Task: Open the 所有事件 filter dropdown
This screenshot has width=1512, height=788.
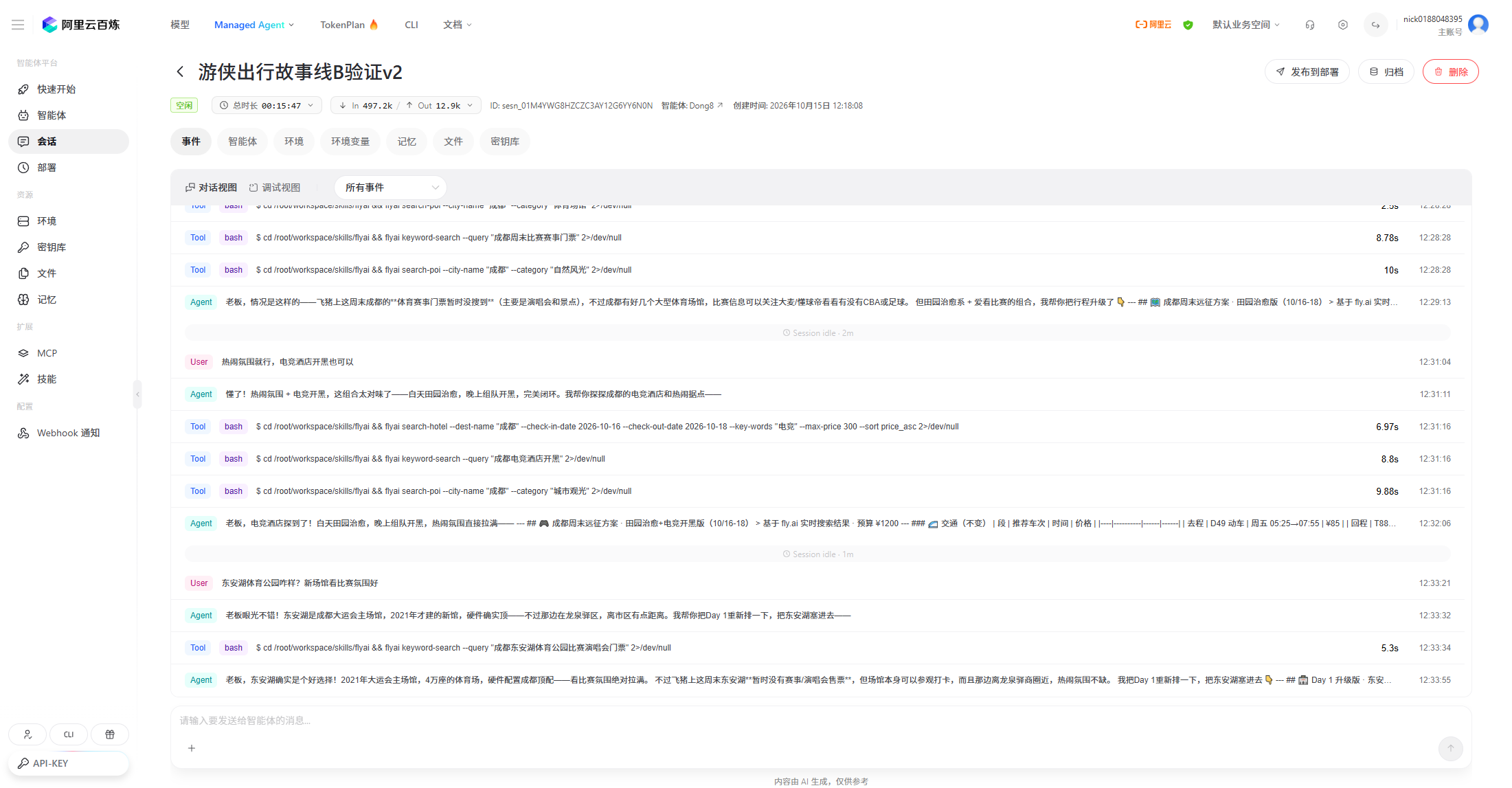Action: click(390, 188)
